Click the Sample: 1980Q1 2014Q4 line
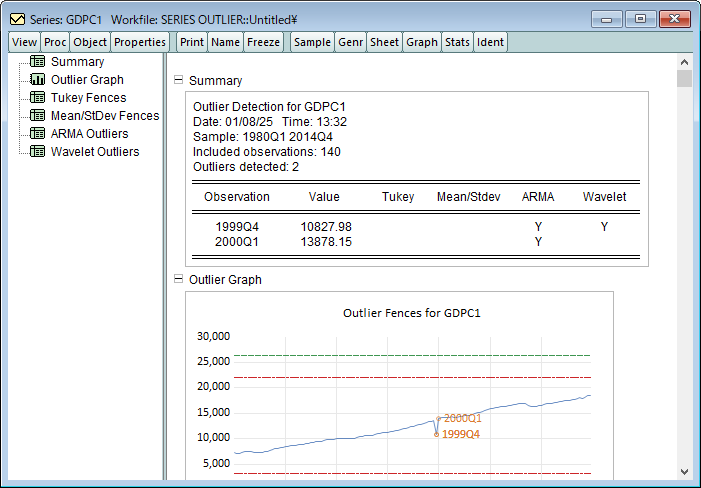The image size is (701, 488). tap(263, 137)
